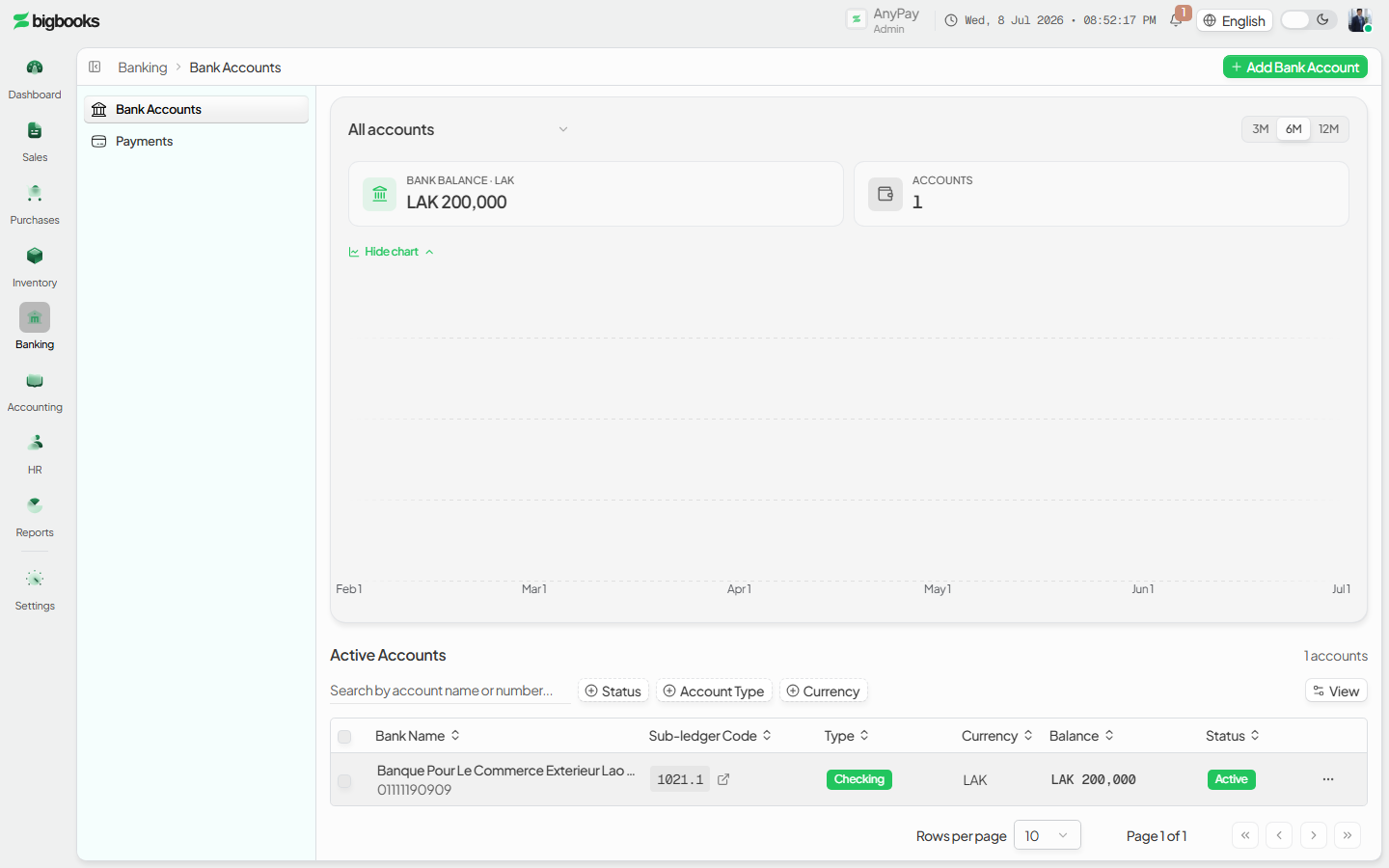Open the Accounting module icon
1389x868 pixels.
[35, 380]
